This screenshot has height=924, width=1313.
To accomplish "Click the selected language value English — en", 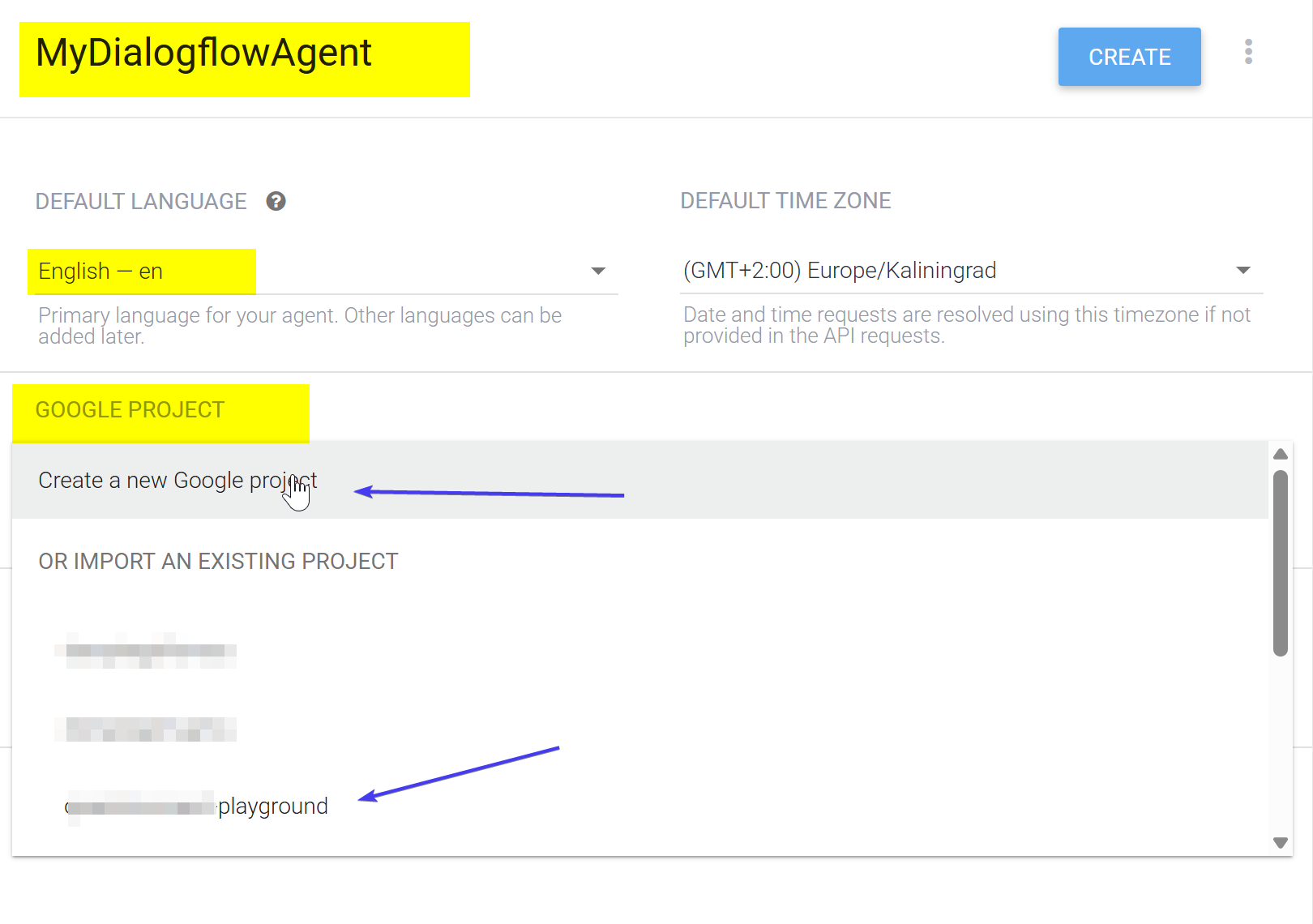I will pos(101,272).
